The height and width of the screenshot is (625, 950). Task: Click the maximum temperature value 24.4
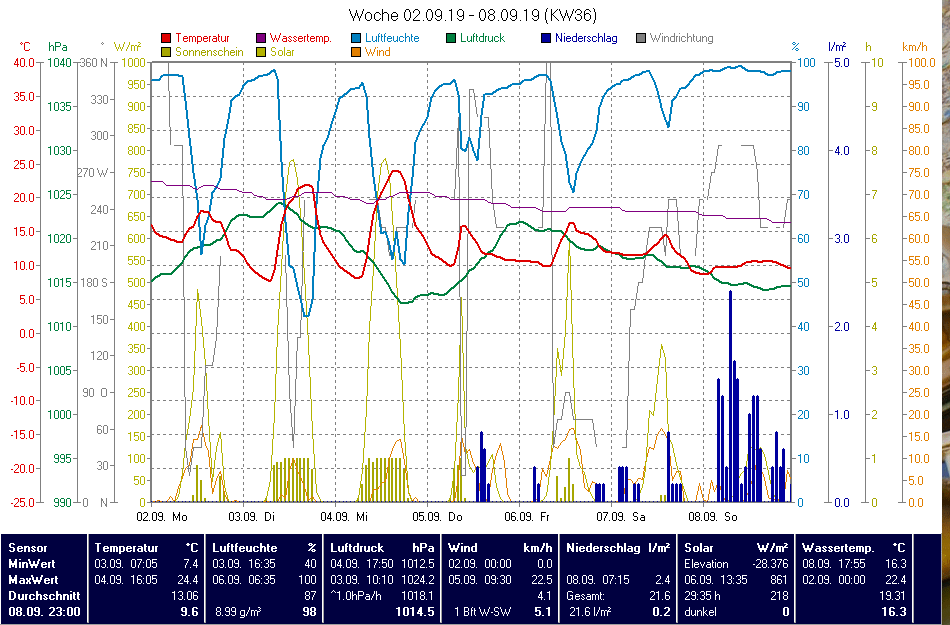(x=190, y=580)
